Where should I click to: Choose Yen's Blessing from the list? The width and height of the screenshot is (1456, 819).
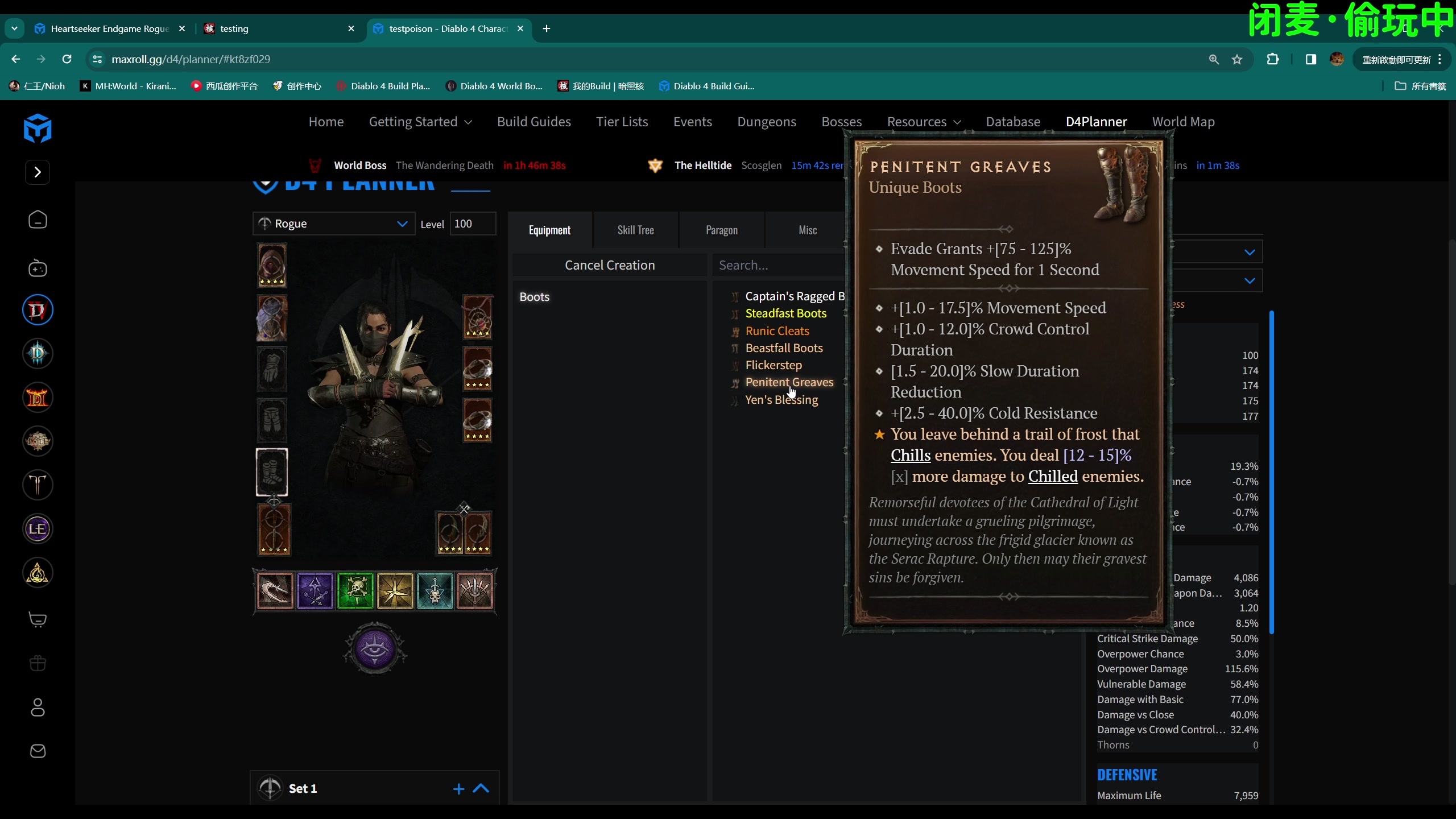pyautogui.click(x=781, y=400)
